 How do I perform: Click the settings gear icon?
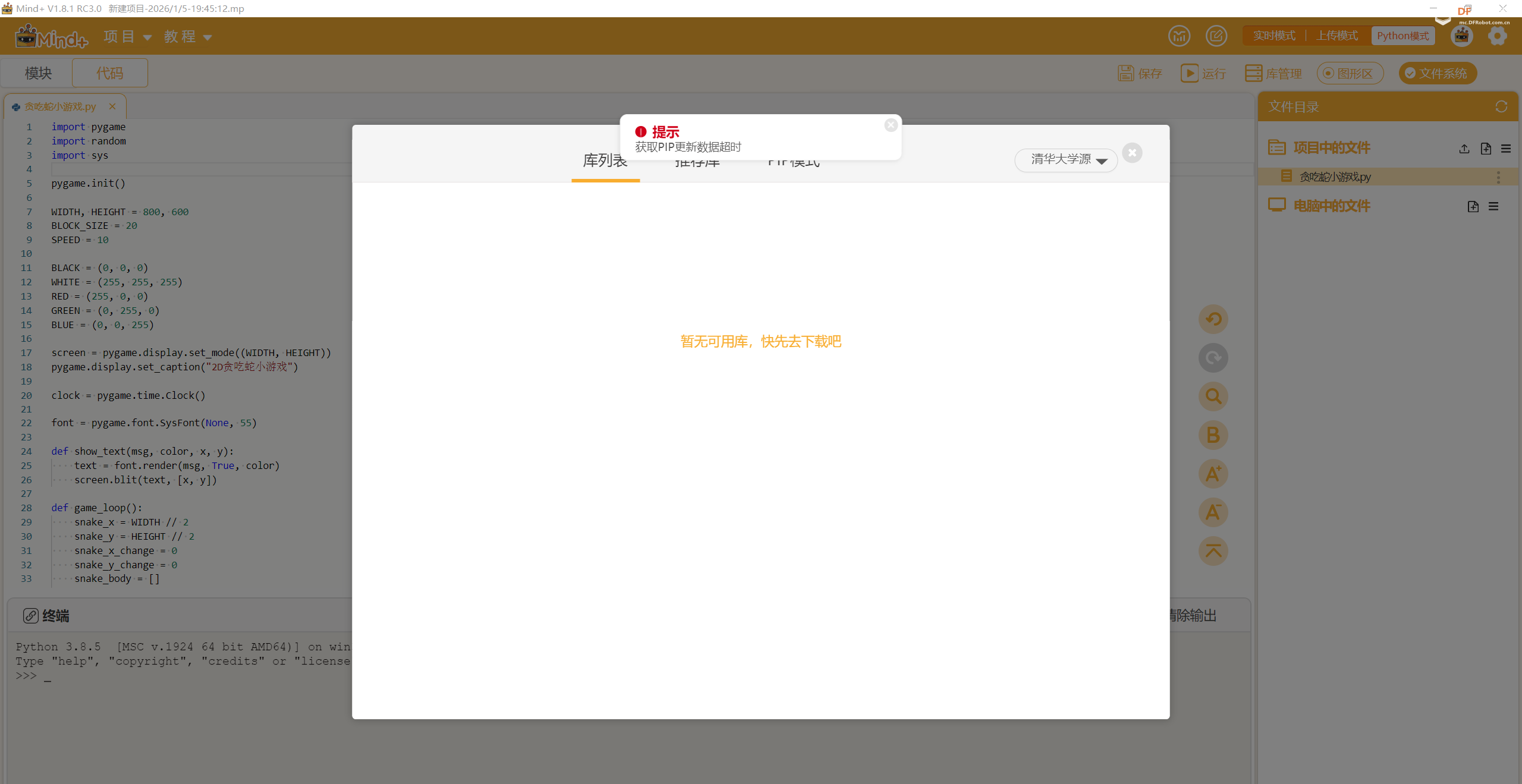(x=1497, y=36)
